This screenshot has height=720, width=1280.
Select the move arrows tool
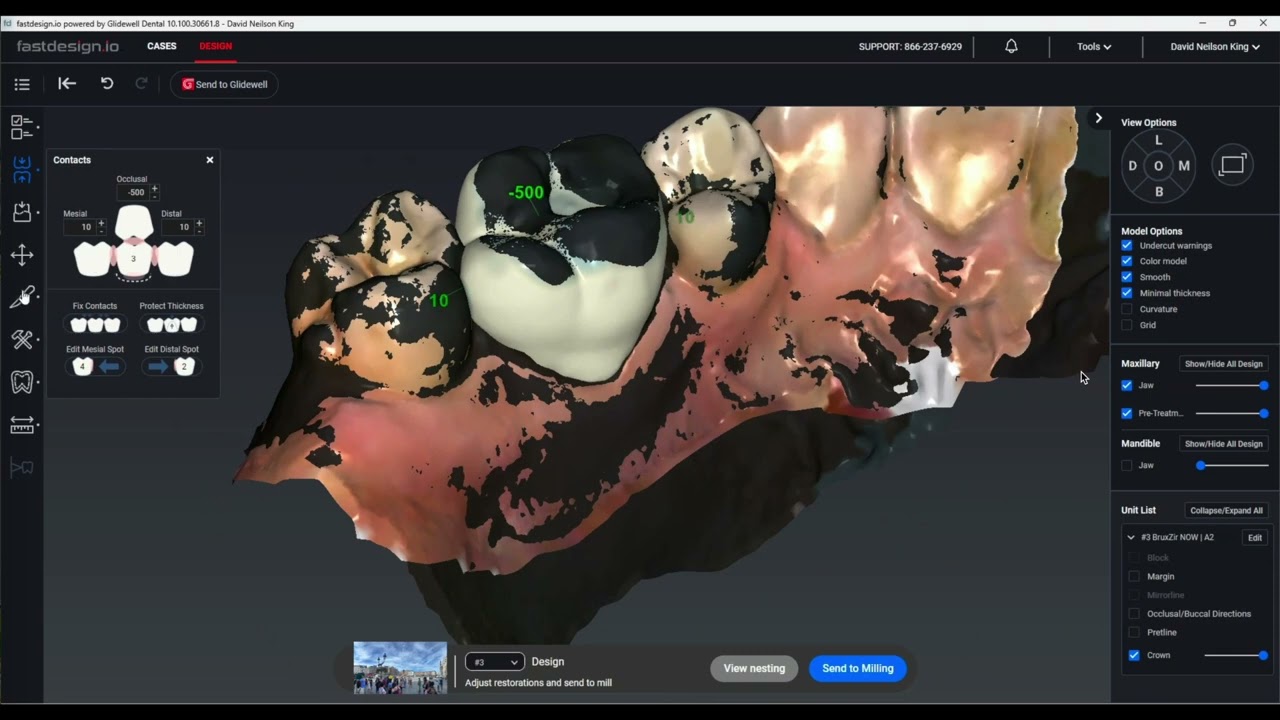[x=22, y=255]
